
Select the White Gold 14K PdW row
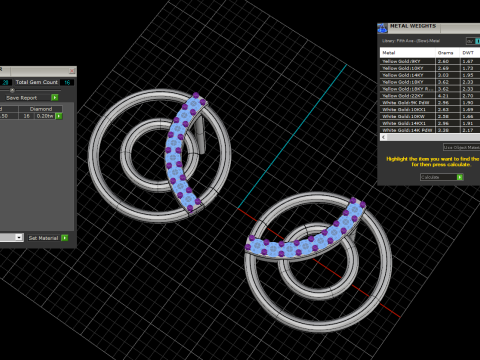click(x=430, y=130)
